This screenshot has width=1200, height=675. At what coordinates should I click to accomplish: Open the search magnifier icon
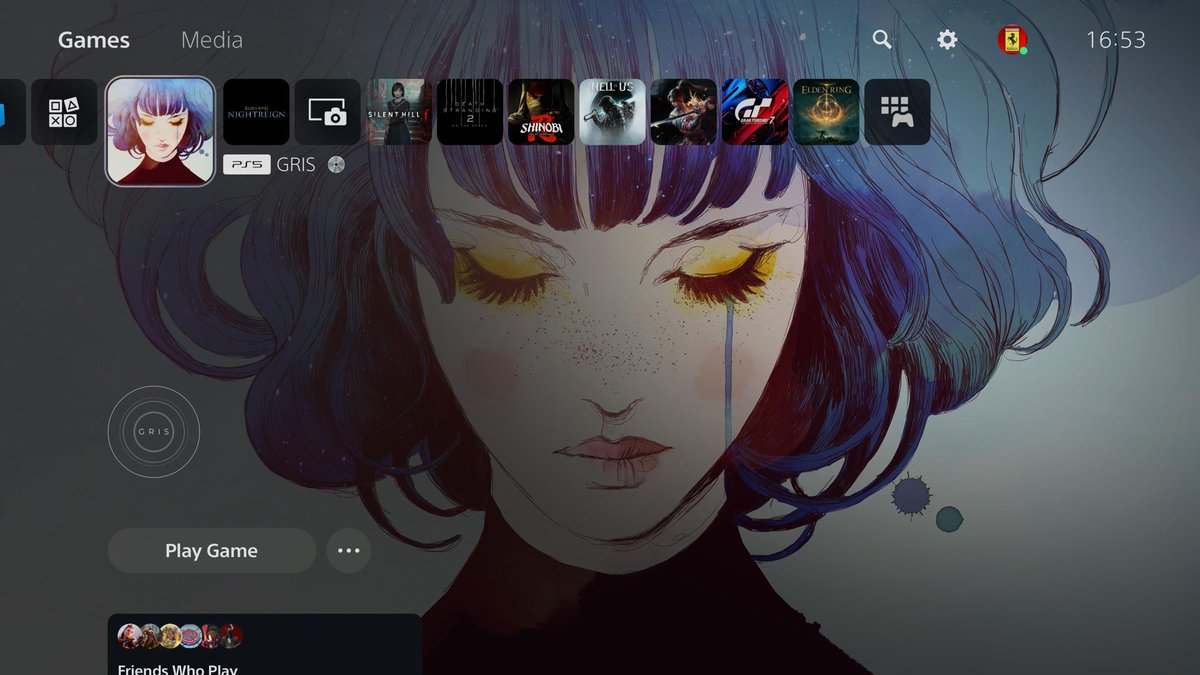coord(881,39)
